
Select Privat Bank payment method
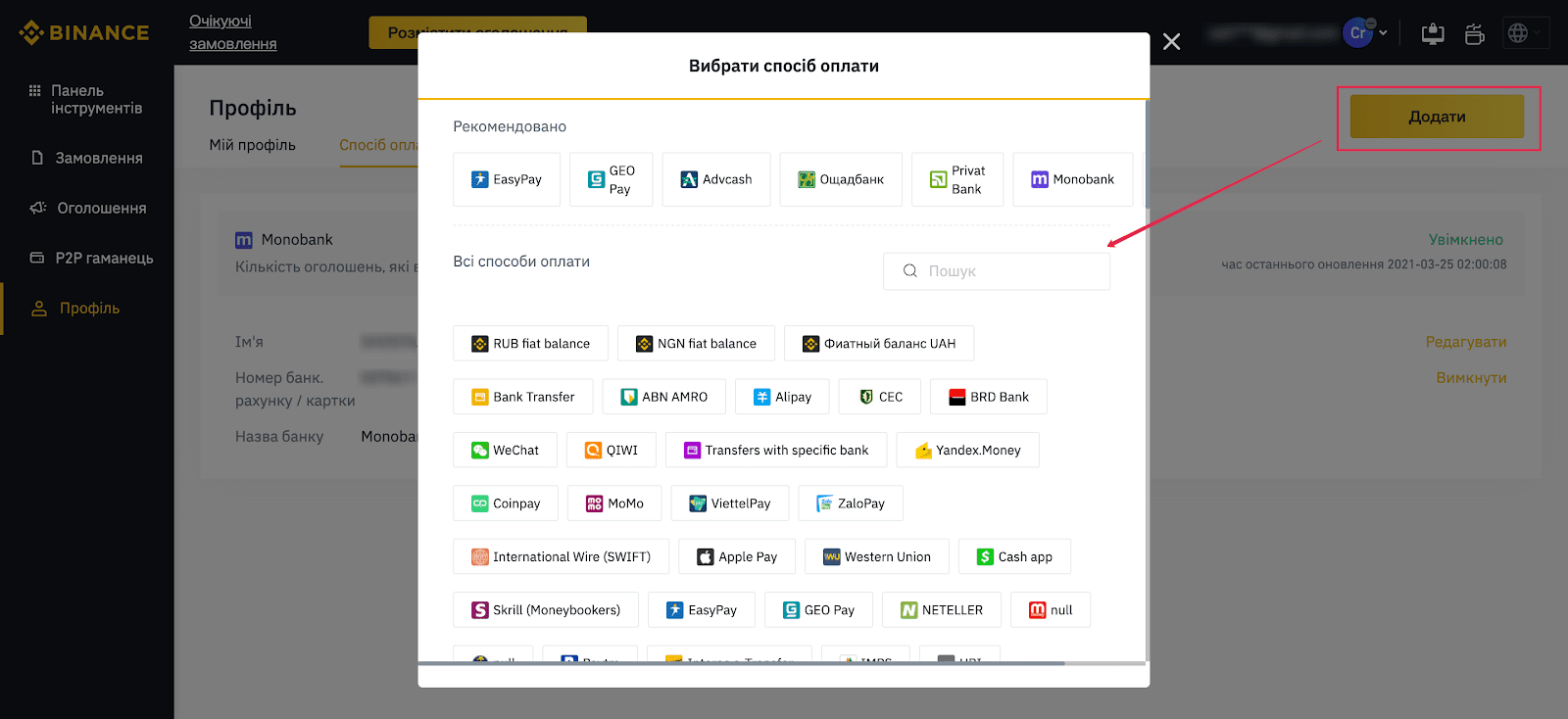pos(957,179)
